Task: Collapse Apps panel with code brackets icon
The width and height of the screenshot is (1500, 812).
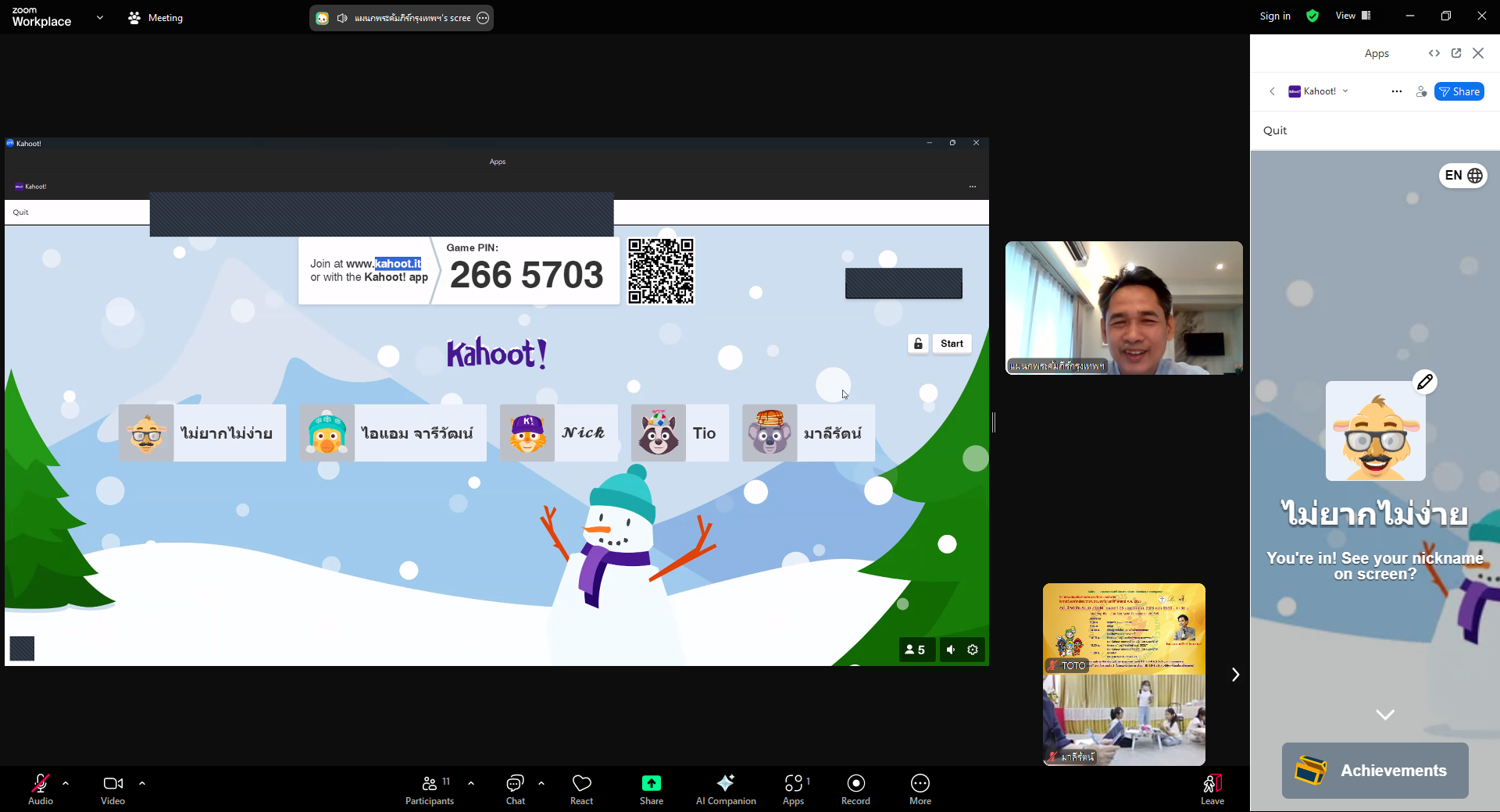Action: 1434,53
